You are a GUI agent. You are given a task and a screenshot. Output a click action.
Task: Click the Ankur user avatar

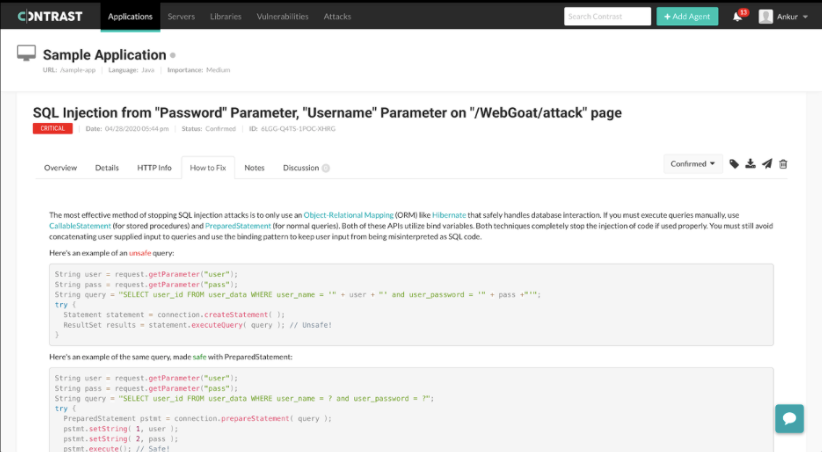pos(765,17)
